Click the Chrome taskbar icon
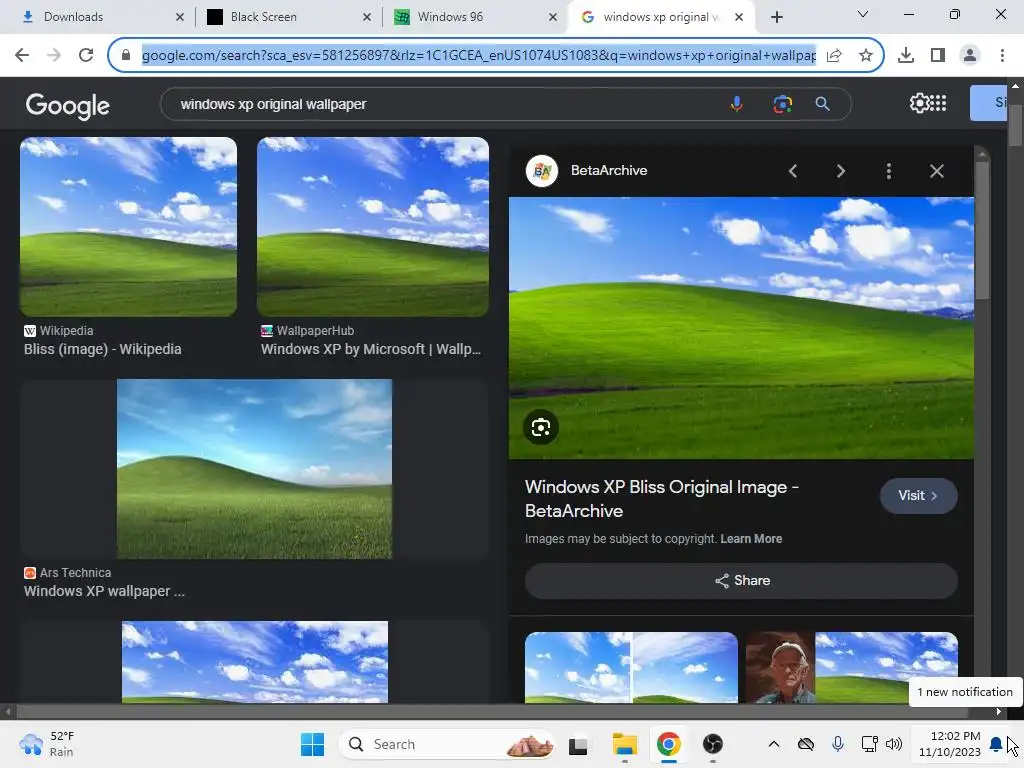The width and height of the screenshot is (1024, 768). point(668,744)
